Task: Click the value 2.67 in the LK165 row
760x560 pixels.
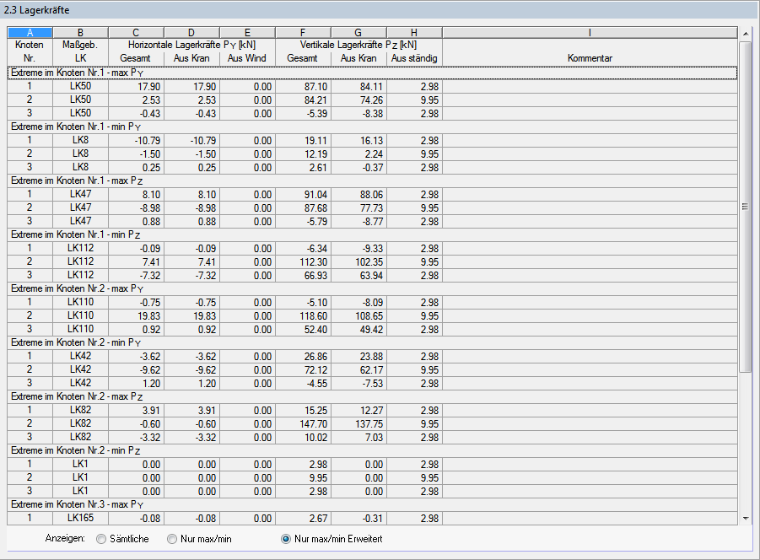Action: (303, 518)
